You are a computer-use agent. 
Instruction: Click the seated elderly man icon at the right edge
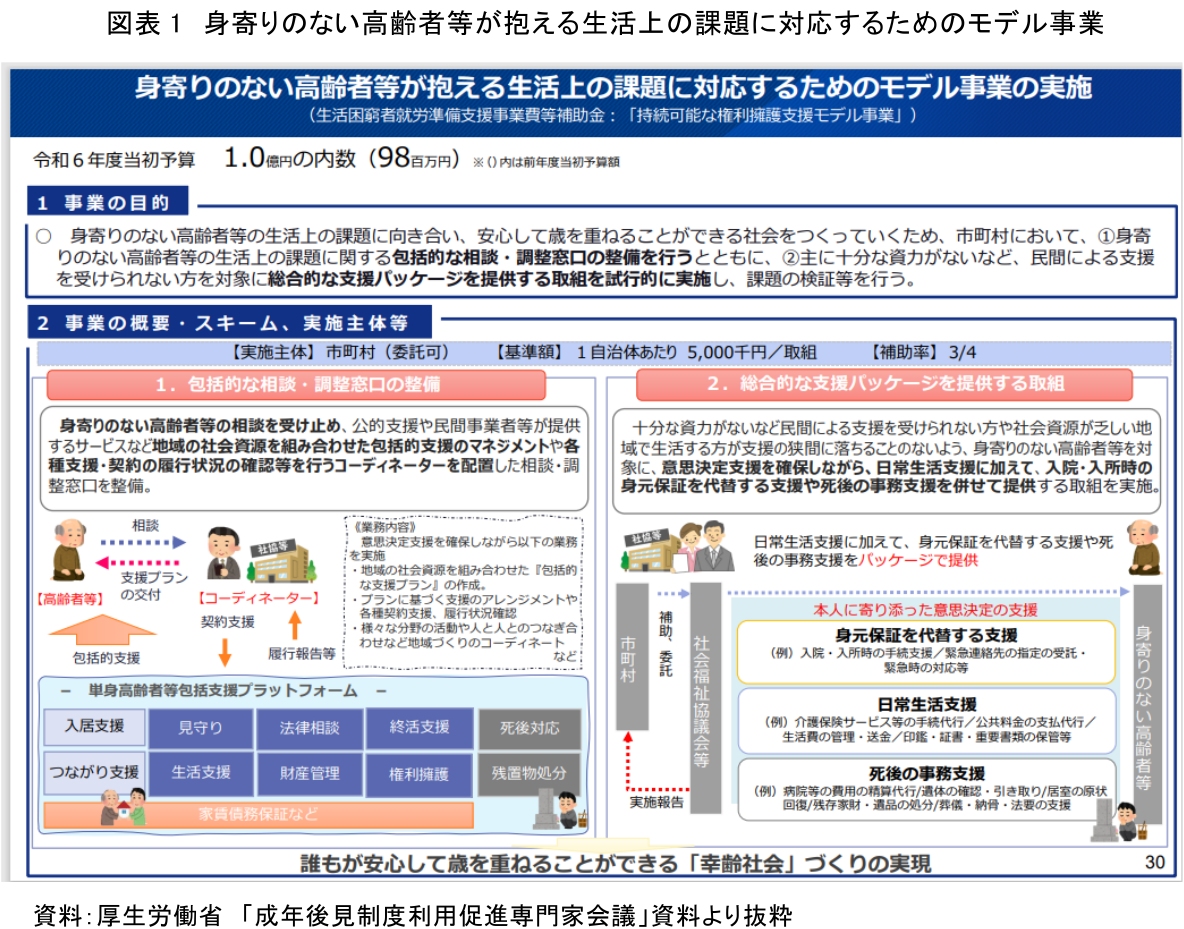tap(1143, 548)
